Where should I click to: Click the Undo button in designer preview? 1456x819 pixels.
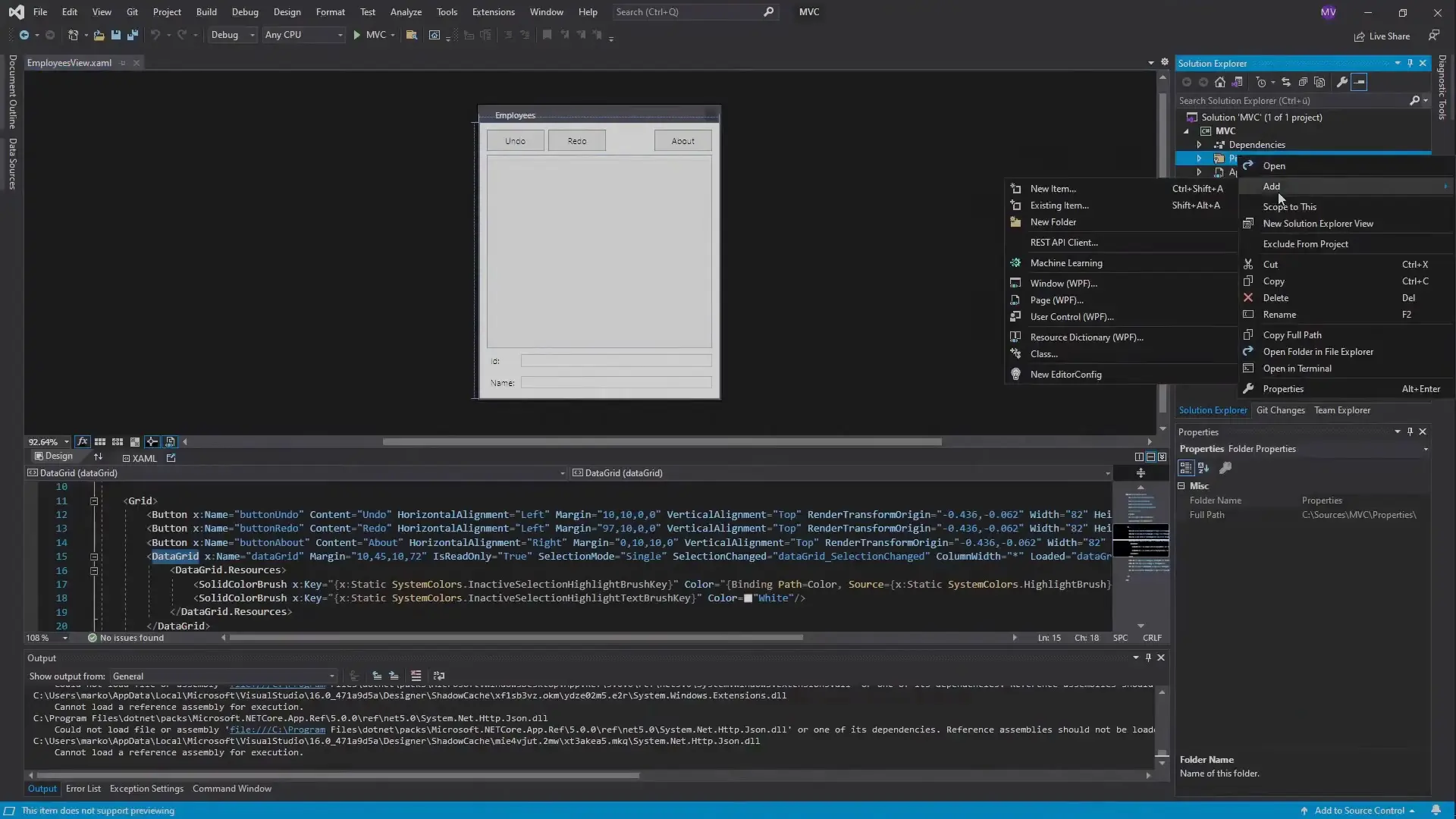[x=515, y=140]
